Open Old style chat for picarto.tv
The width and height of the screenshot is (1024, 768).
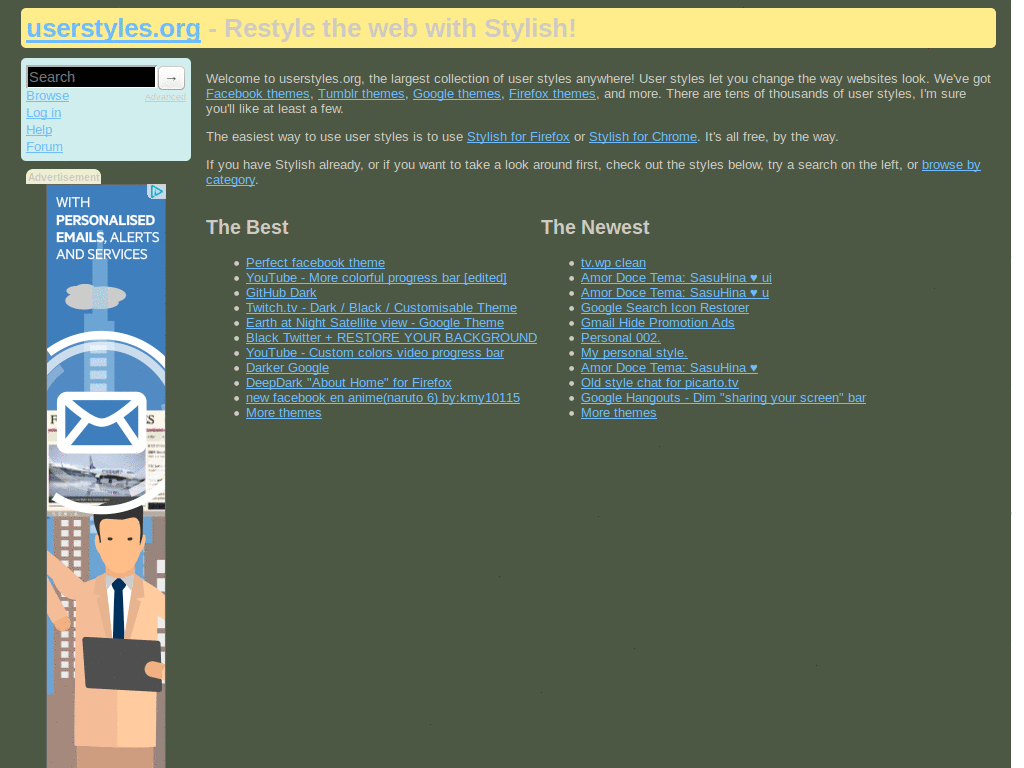point(660,383)
